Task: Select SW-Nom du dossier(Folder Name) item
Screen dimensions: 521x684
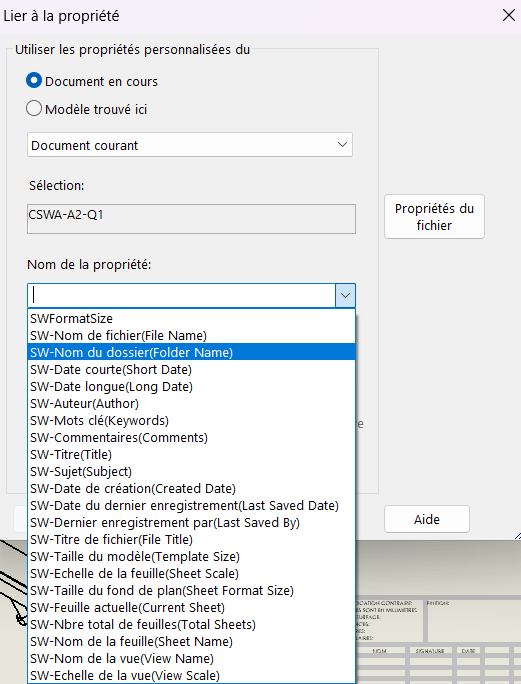Action: tap(192, 352)
